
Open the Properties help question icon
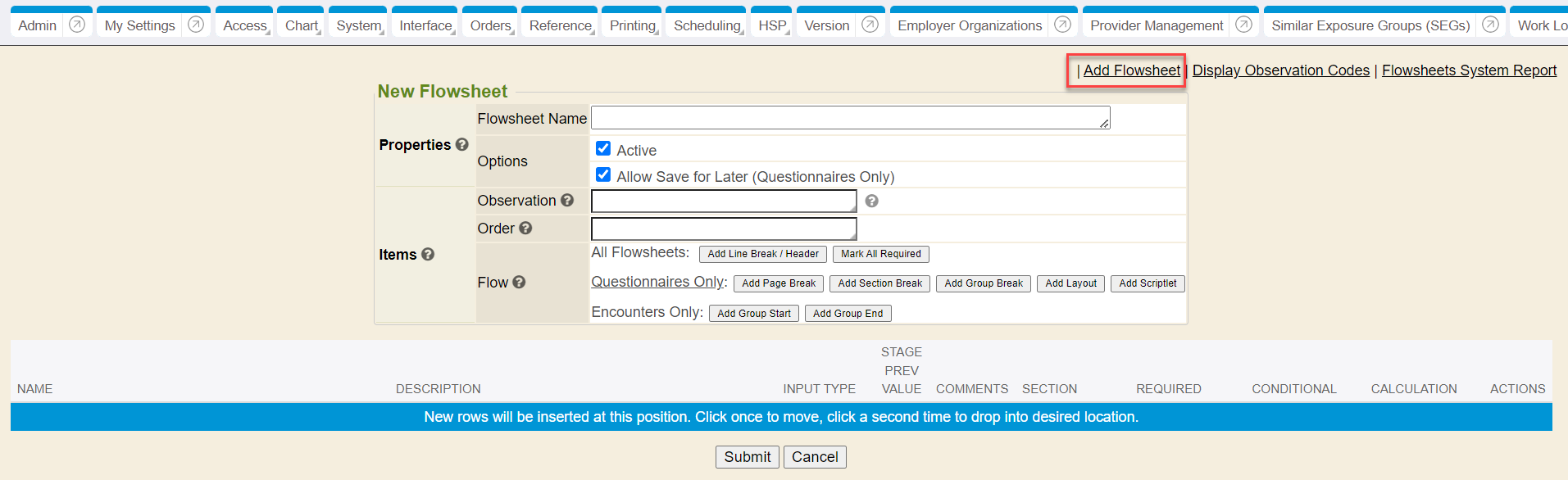(462, 144)
